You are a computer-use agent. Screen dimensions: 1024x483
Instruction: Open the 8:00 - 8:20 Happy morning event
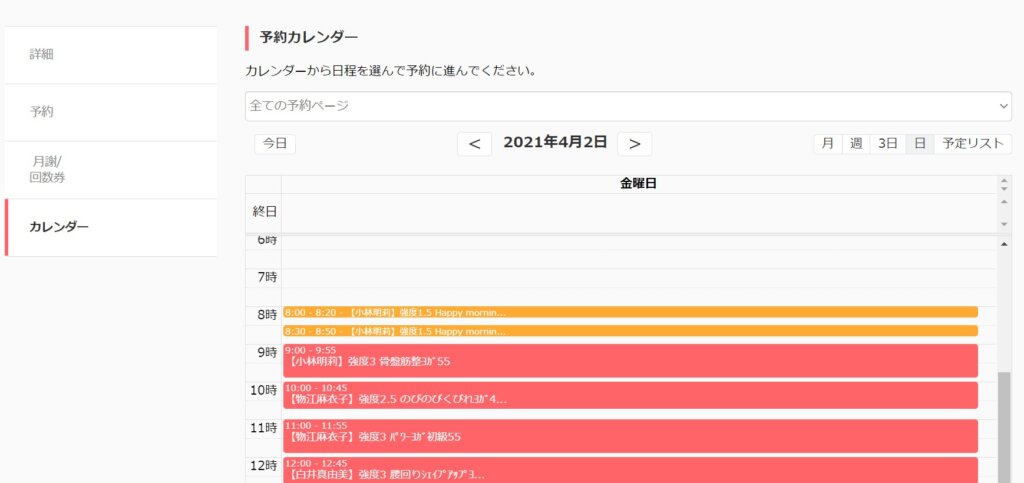[630, 312]
